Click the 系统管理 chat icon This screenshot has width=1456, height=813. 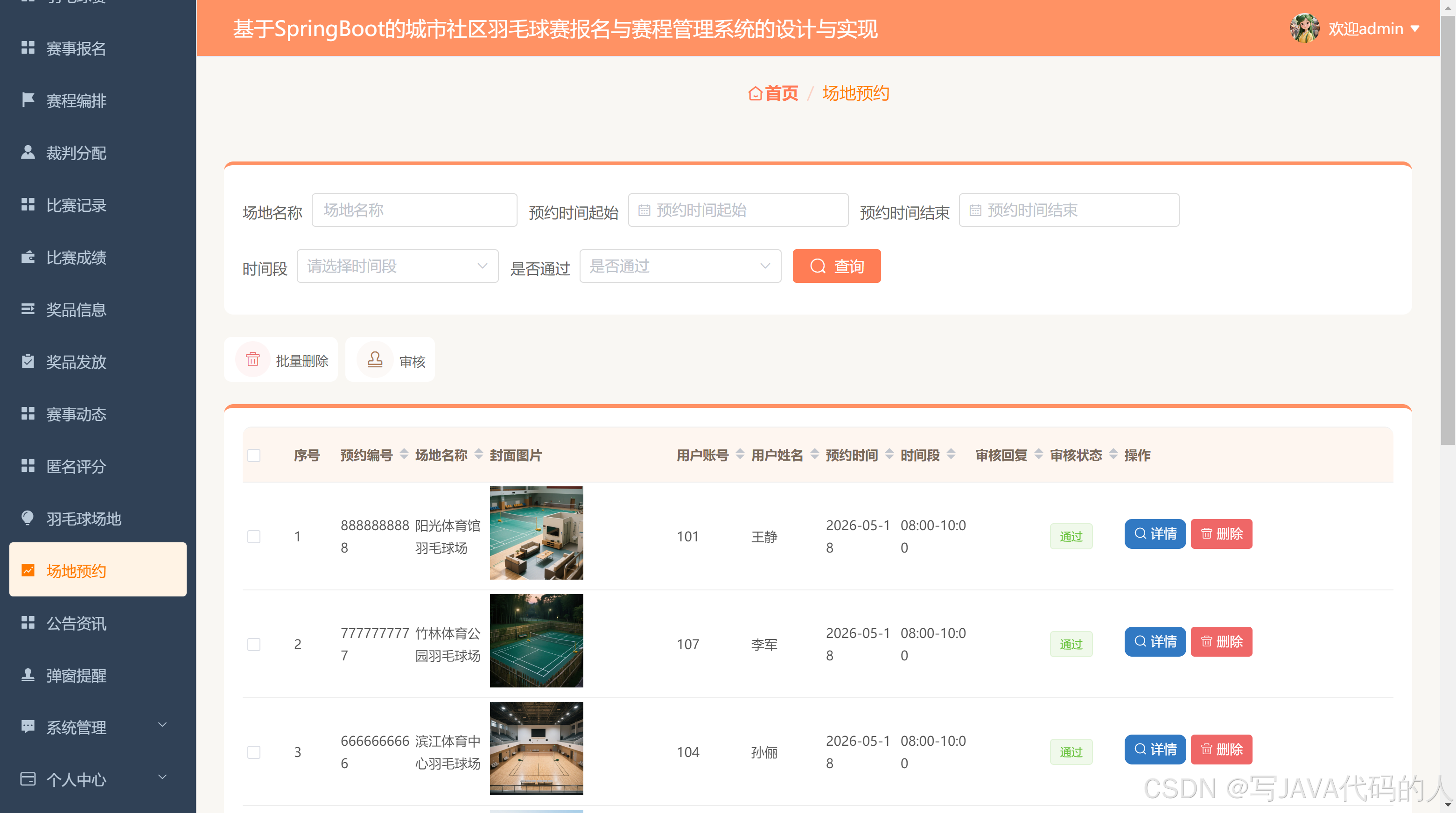28,727
